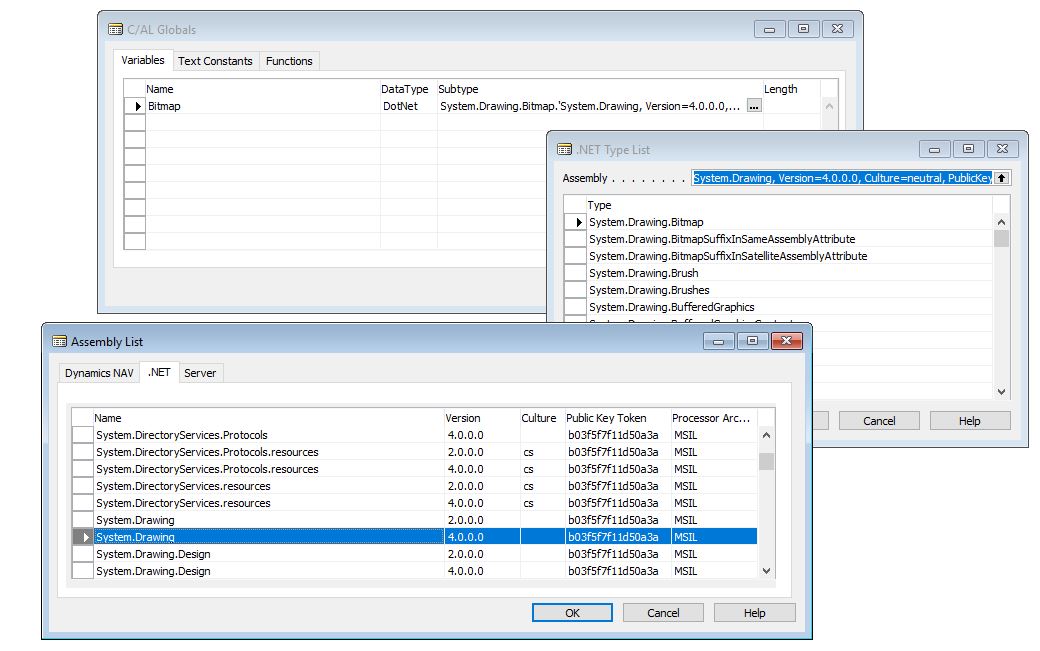Viewport: 1040px width, 651px height.
Task: Select System.Drawing.Brush type row
Action: point(789,273)
